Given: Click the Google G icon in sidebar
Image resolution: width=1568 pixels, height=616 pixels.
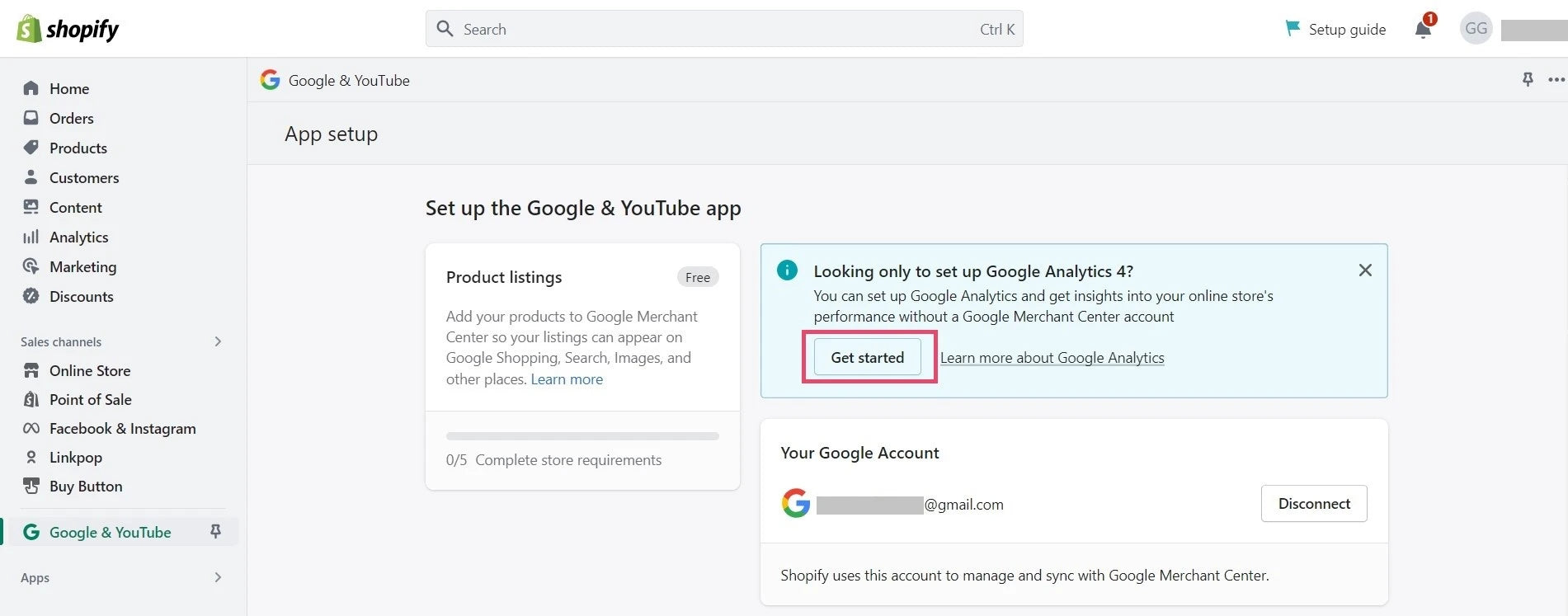Looking at the screenshot, I should (31, 532).
